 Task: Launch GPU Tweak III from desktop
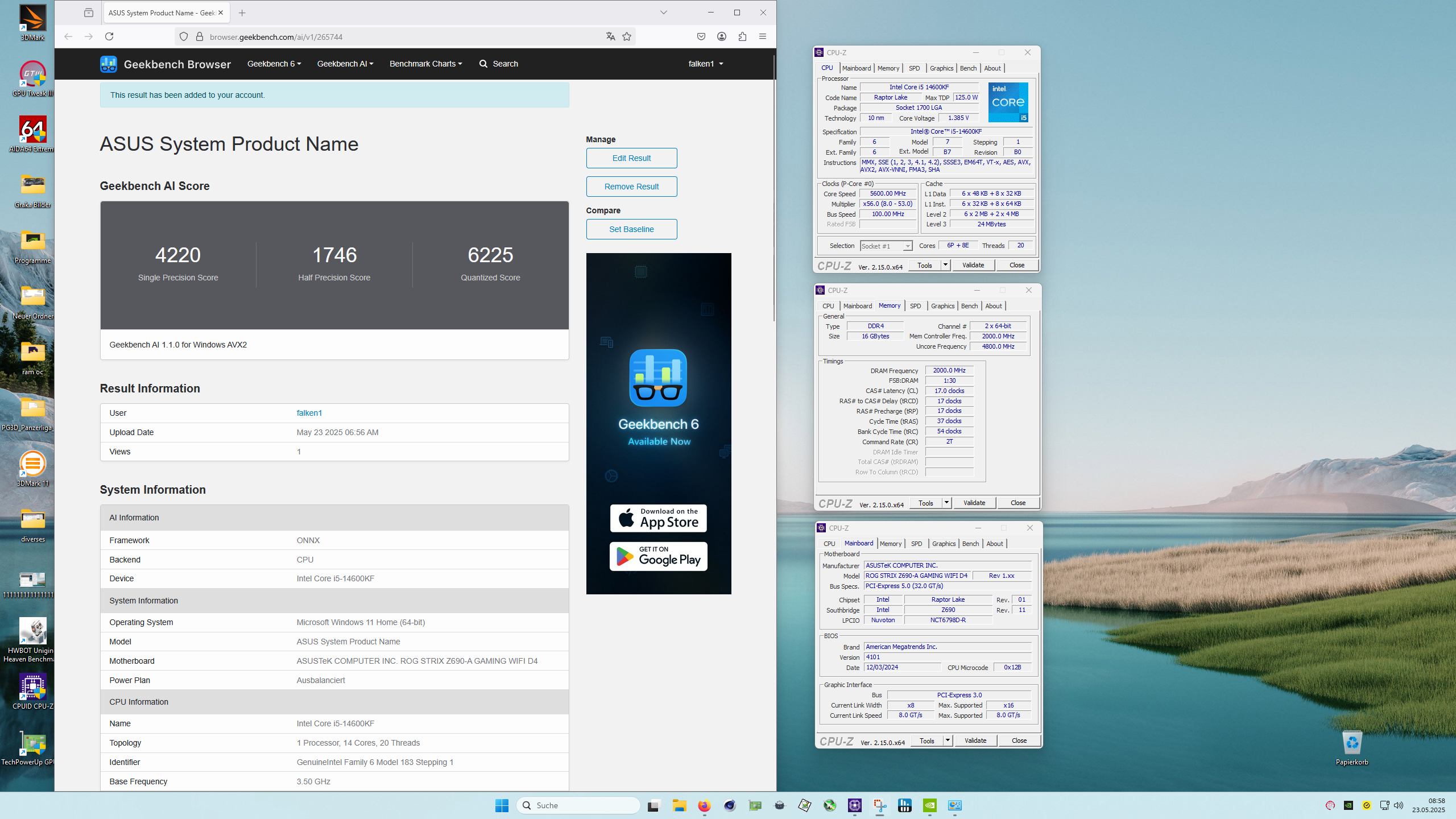32,78
